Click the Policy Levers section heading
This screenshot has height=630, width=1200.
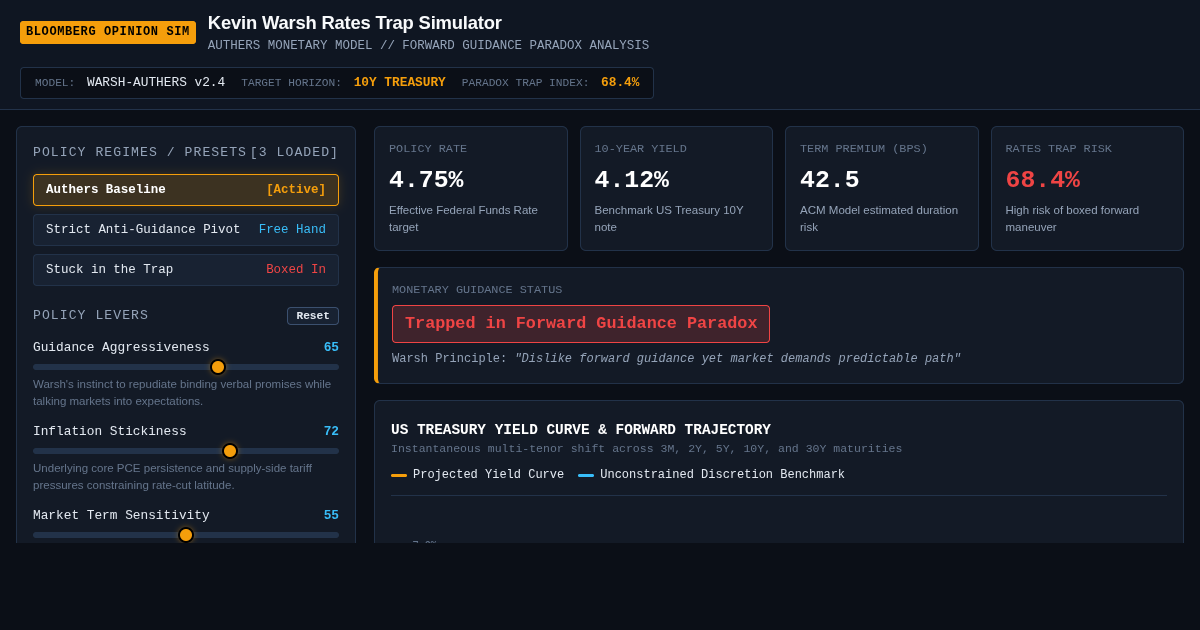click(91, 315)
